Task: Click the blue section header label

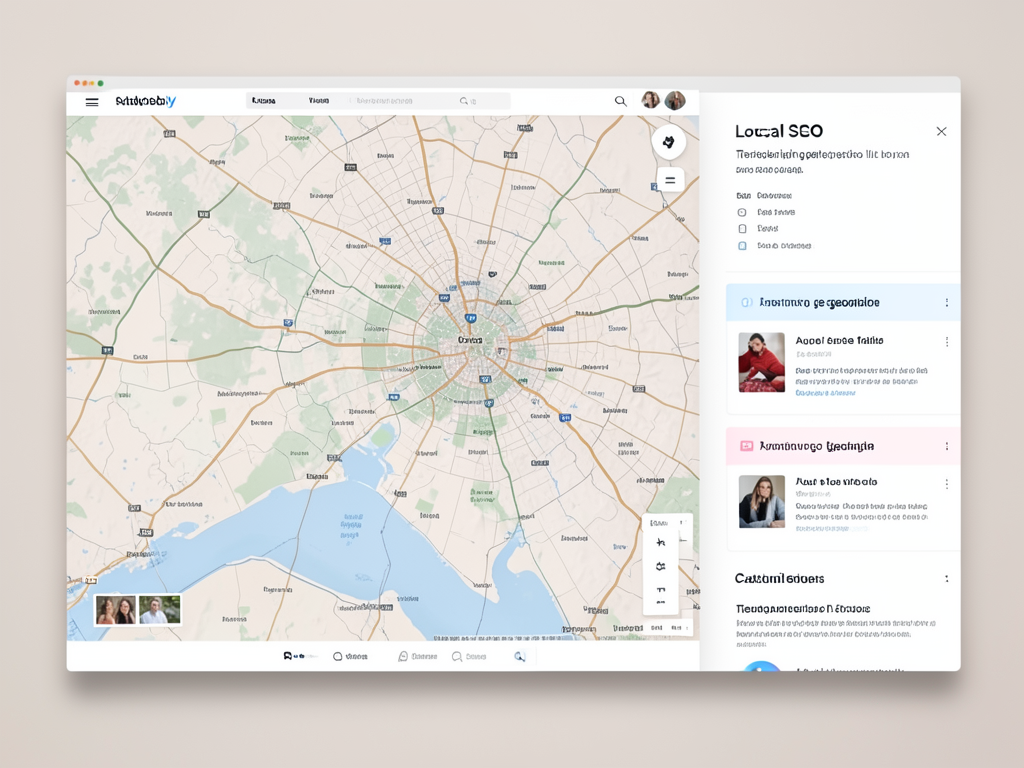Action: tap(820, 302)
